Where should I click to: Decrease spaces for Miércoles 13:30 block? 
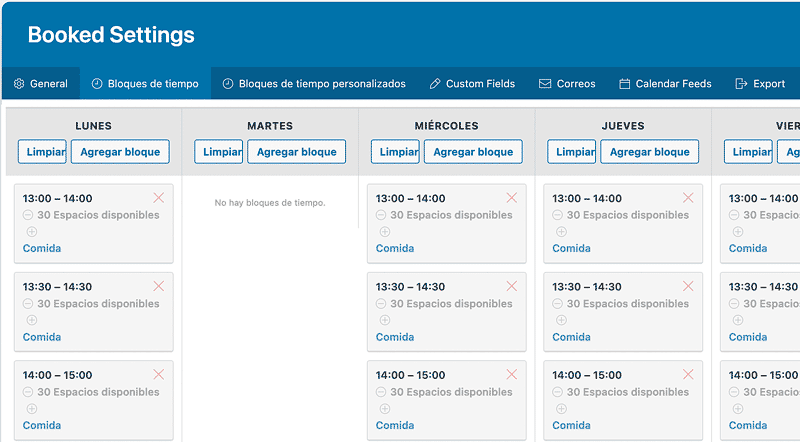(x=381, y=304)
